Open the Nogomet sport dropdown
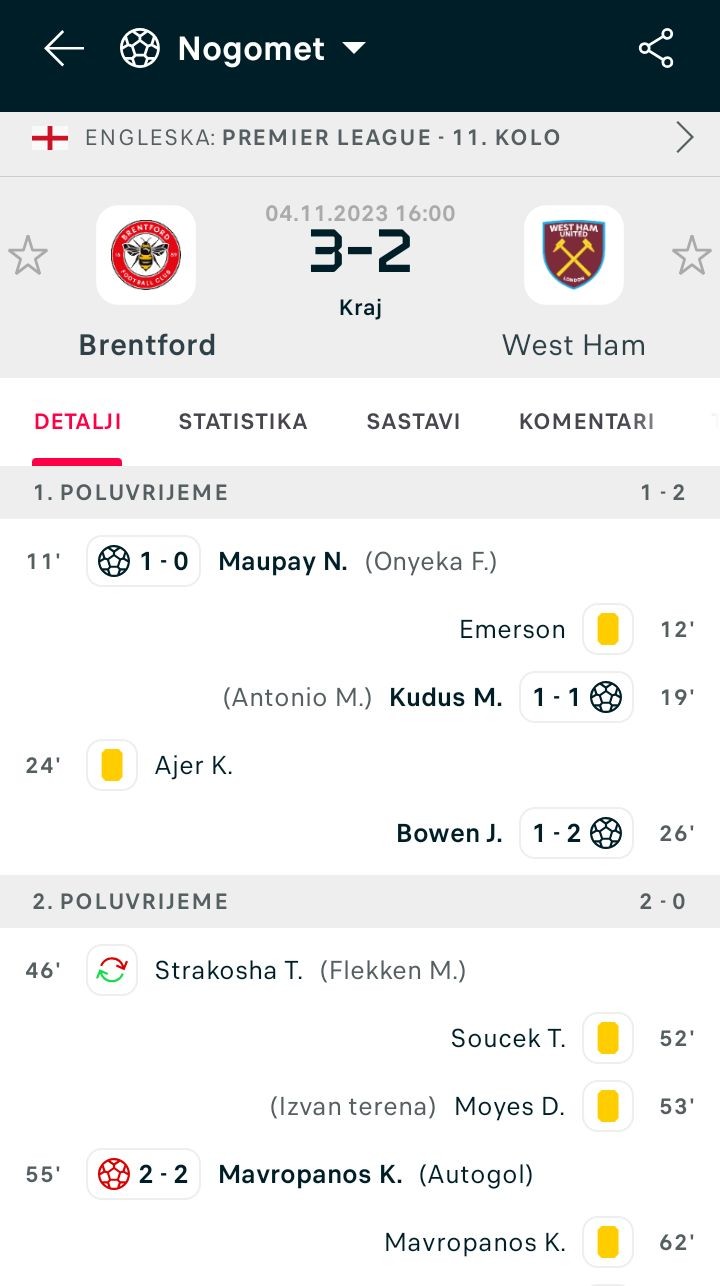720x1286 pixels. tap(354, 48)
